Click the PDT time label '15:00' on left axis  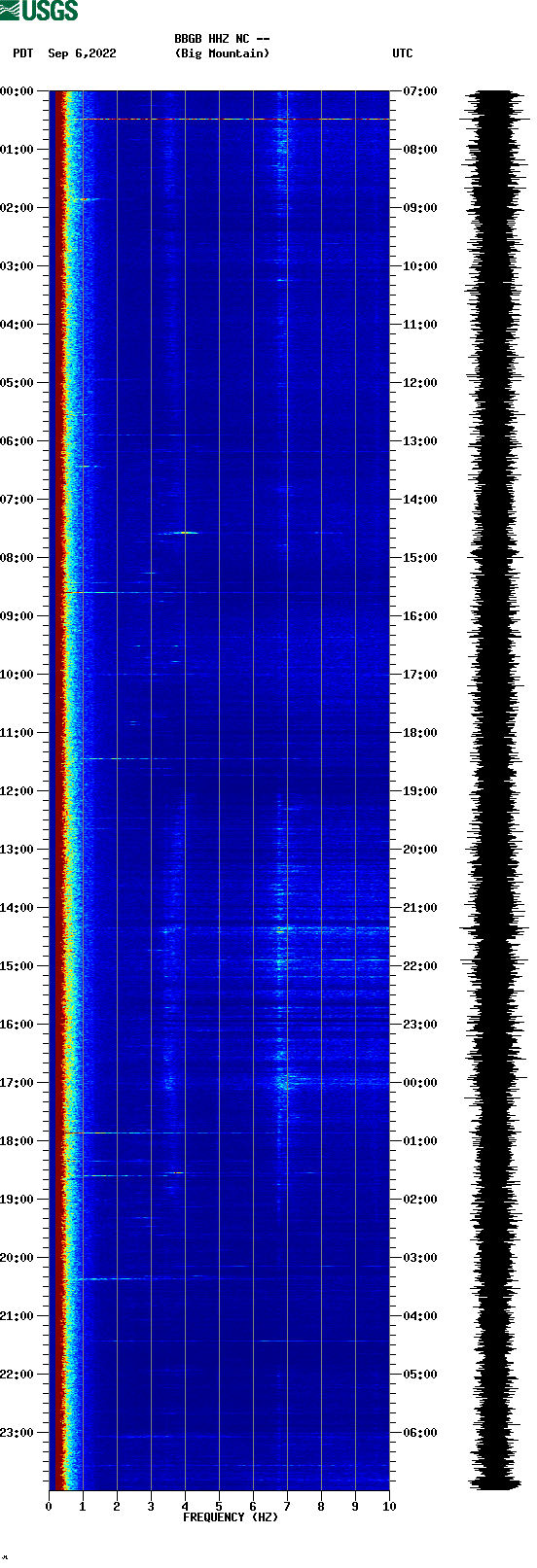click(17, 966)
